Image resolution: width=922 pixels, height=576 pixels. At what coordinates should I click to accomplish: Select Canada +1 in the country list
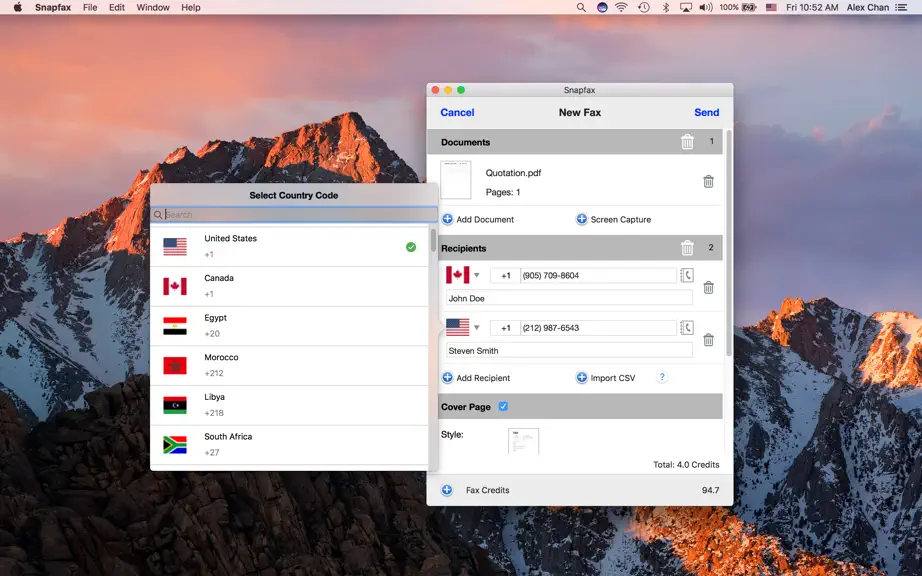pyautogui.click(x=289, y=286)
